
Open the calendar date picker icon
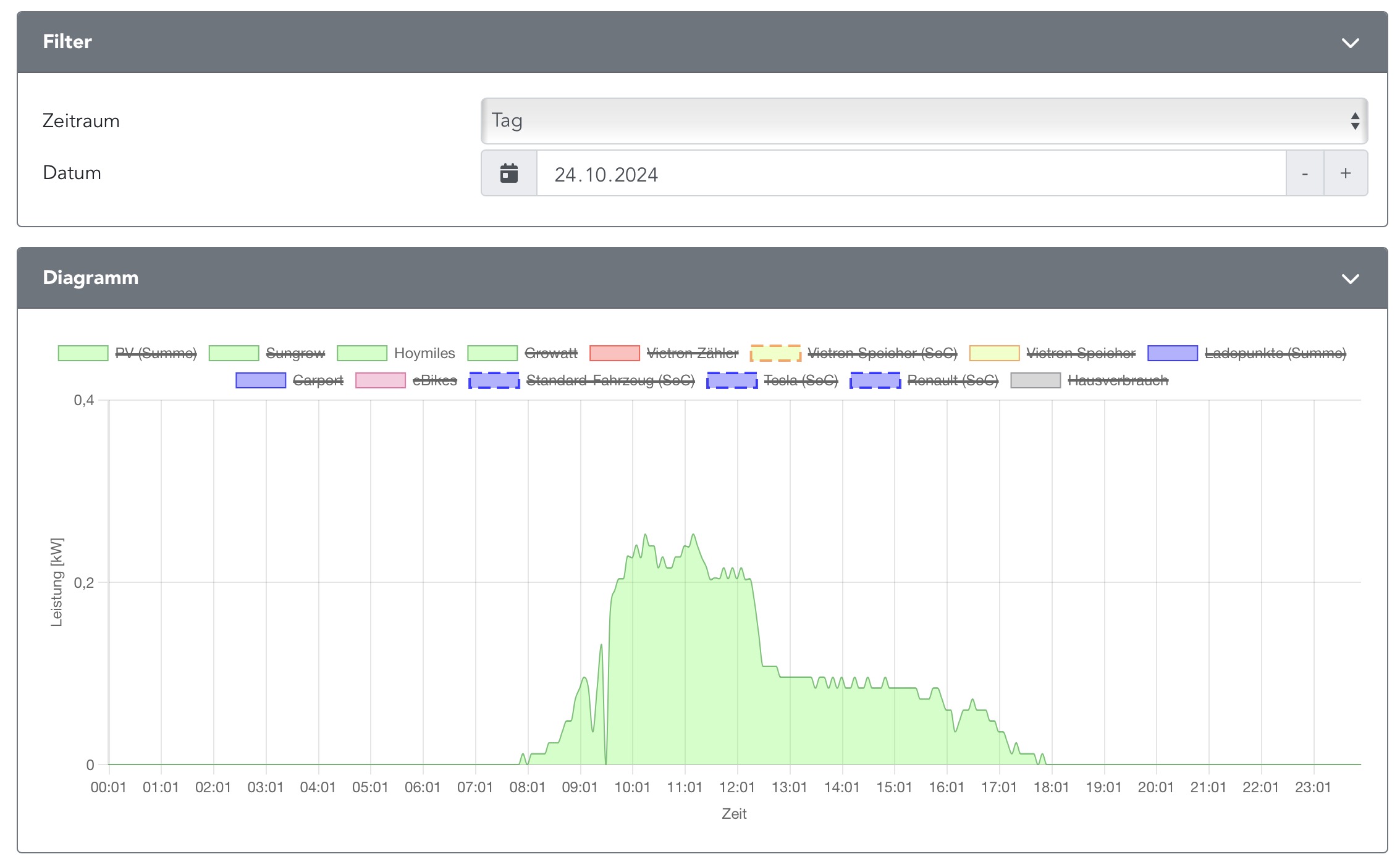point(508,174)
